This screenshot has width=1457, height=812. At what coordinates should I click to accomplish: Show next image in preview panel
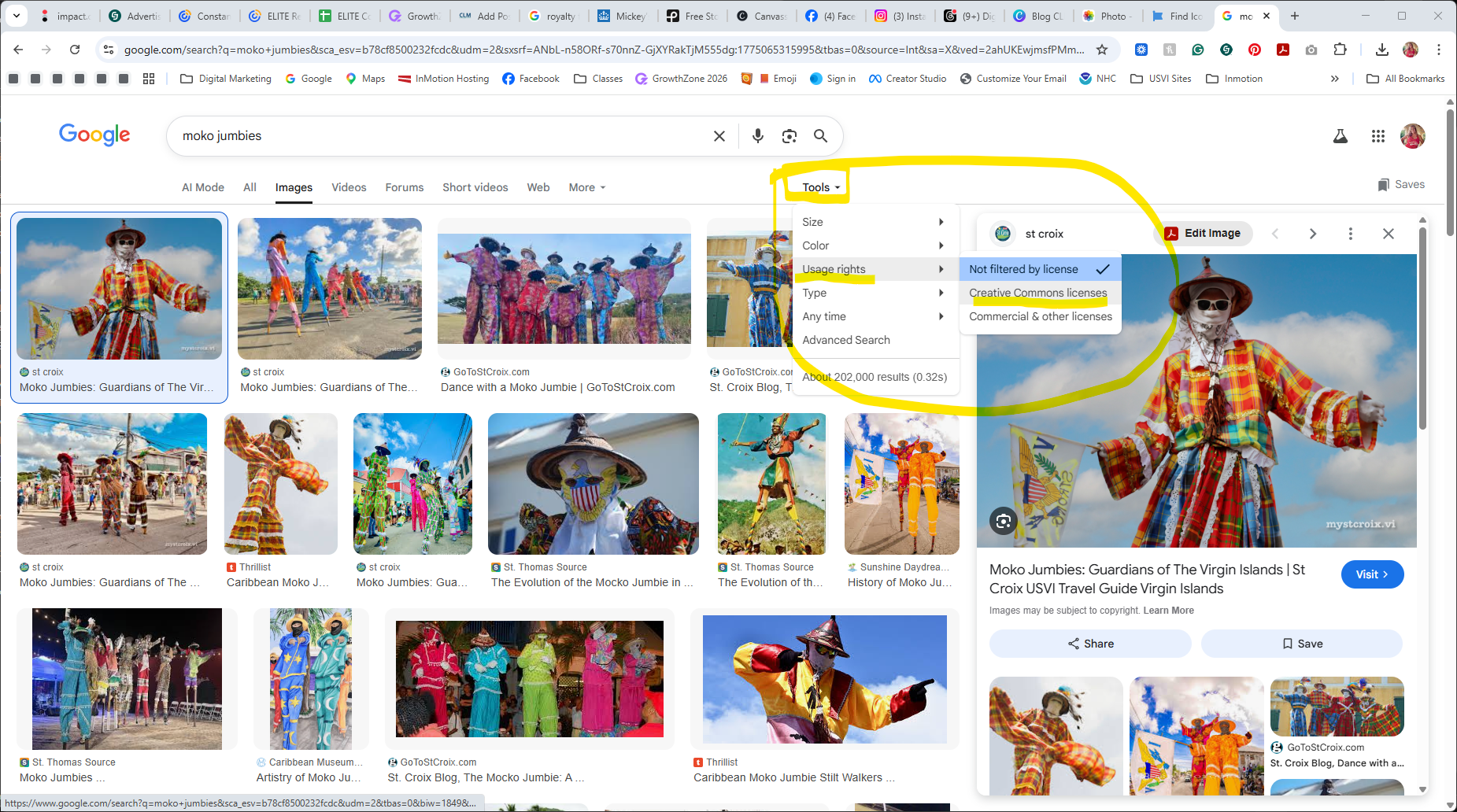tap(1312, 234)
